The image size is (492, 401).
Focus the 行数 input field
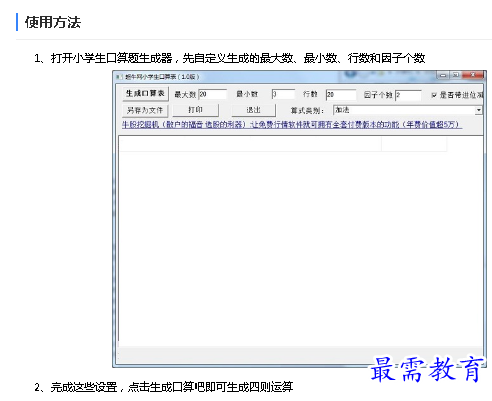(x=341, y=94)
